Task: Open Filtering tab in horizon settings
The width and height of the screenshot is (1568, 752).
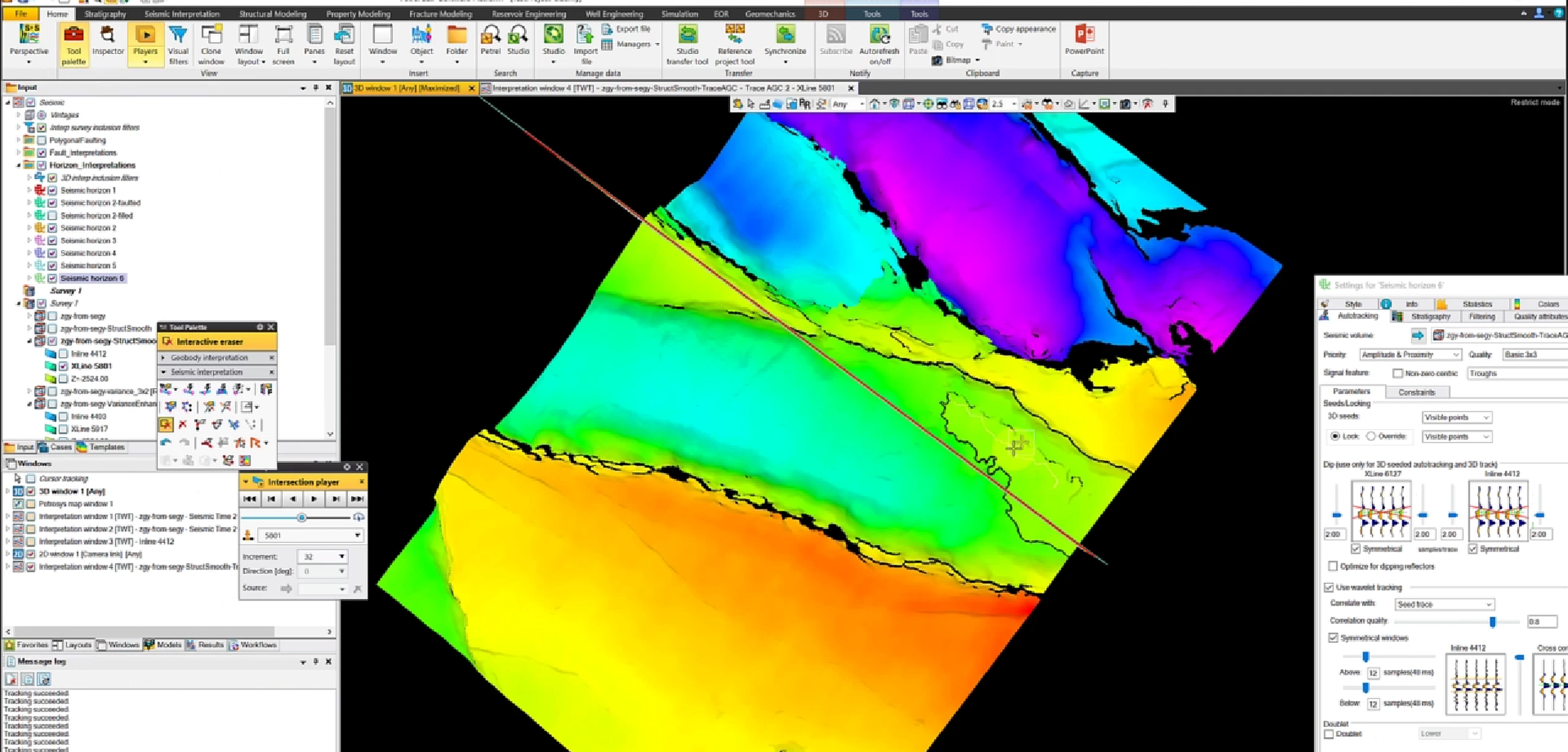Action: pyautogui.click(x=1481, y=316)
